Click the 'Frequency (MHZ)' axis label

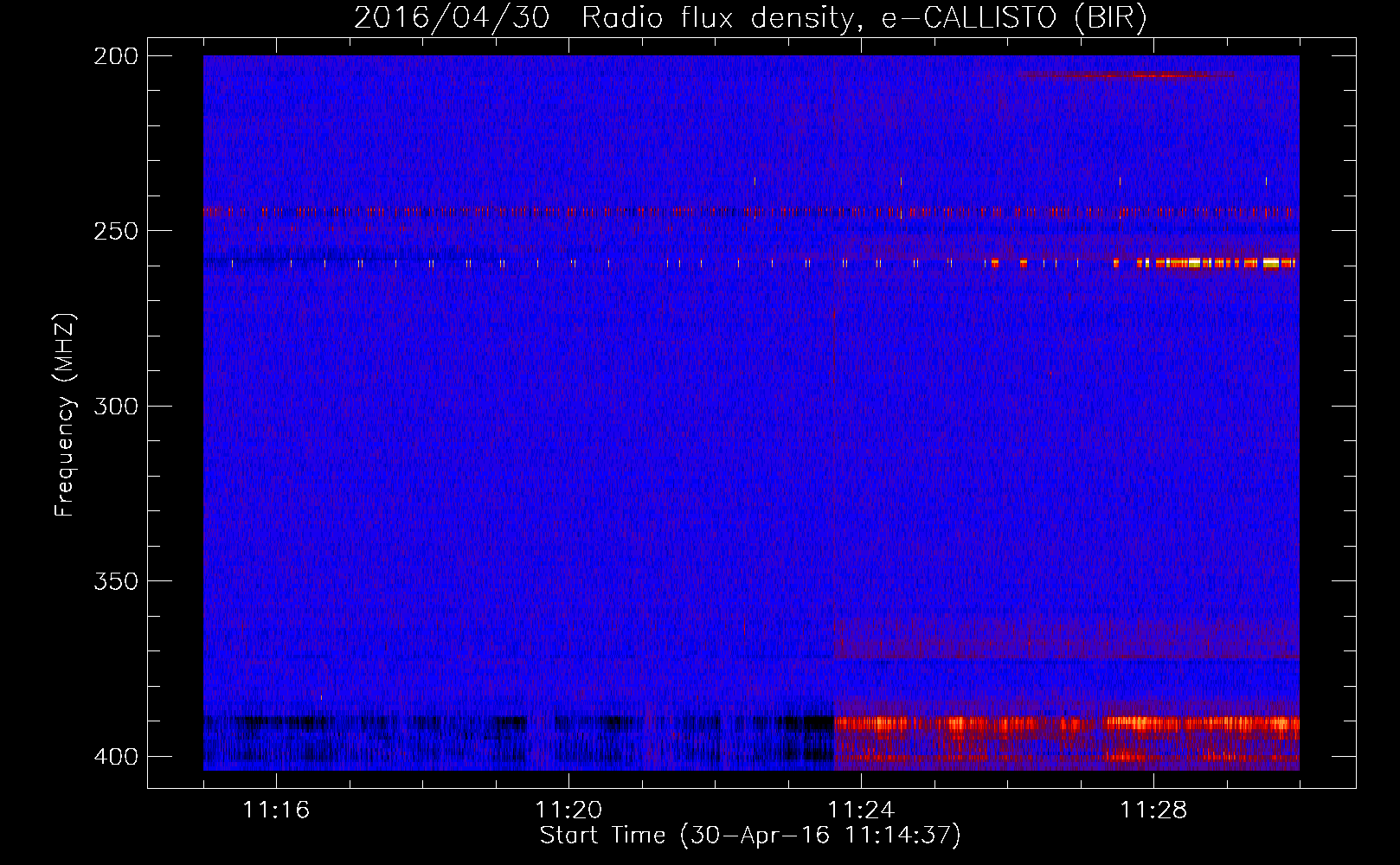(x=65, y=415)
